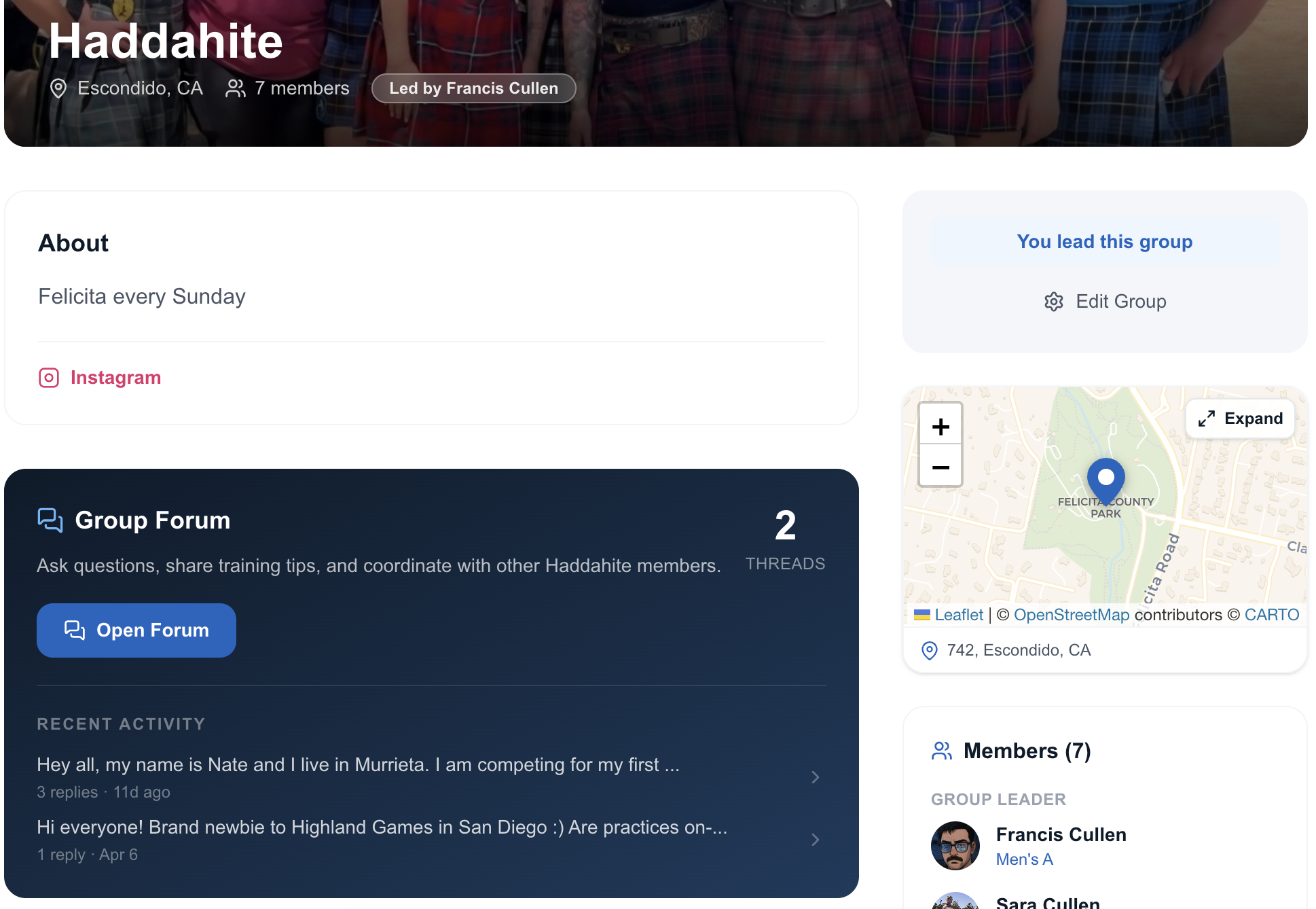Click the 'About' section heading
Screen dimensions: 1316x909
[x=73, y=243]
